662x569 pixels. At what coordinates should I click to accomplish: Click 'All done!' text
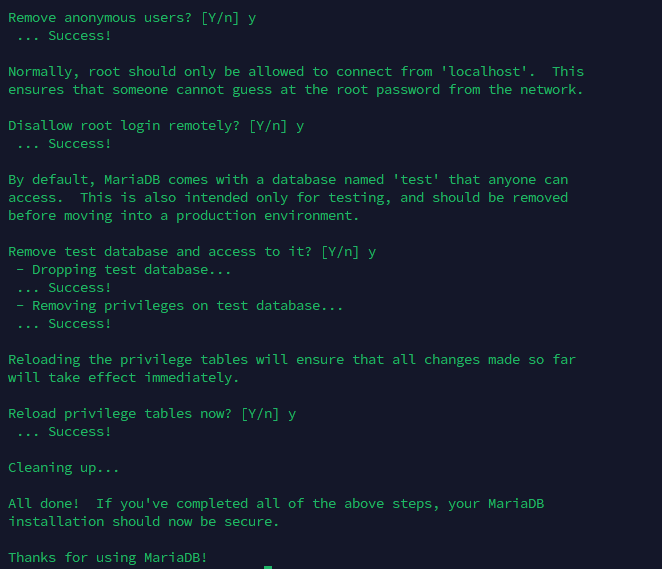[43, 504]
